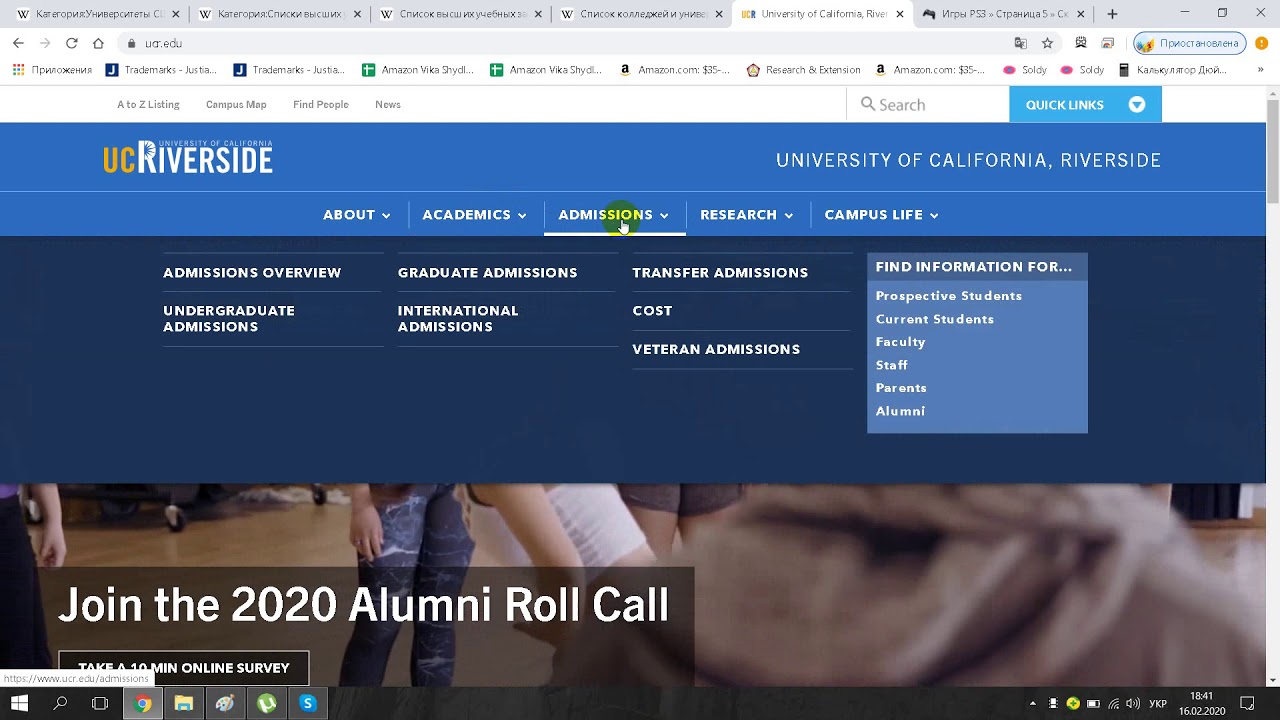The height and width of the screenshot is (720, 1280).
Task: Open Campus Map link
Action: pyautogui.click(x=236, y=104)
